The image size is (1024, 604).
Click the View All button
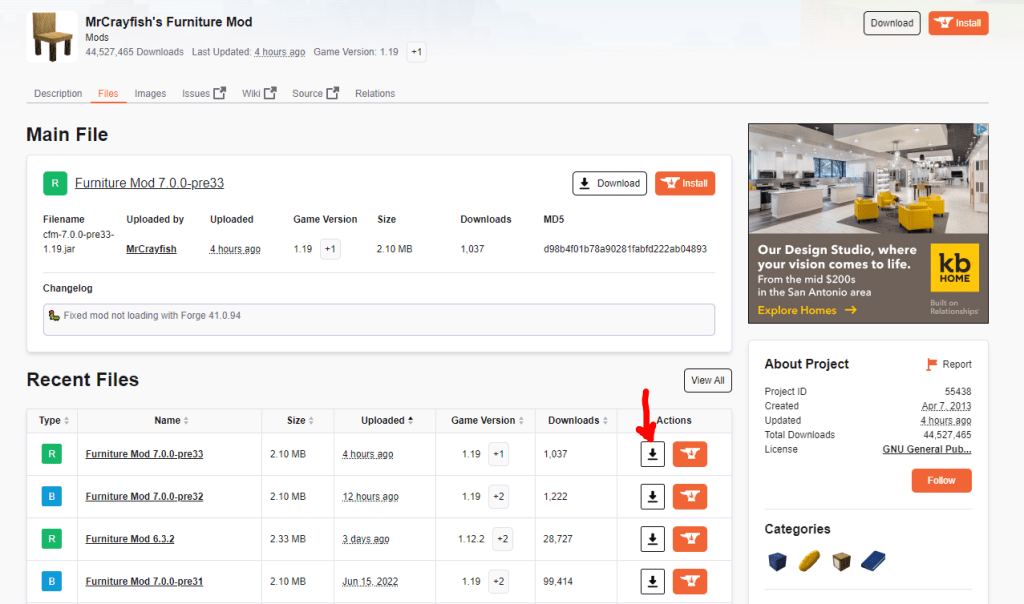coord(708,381)
